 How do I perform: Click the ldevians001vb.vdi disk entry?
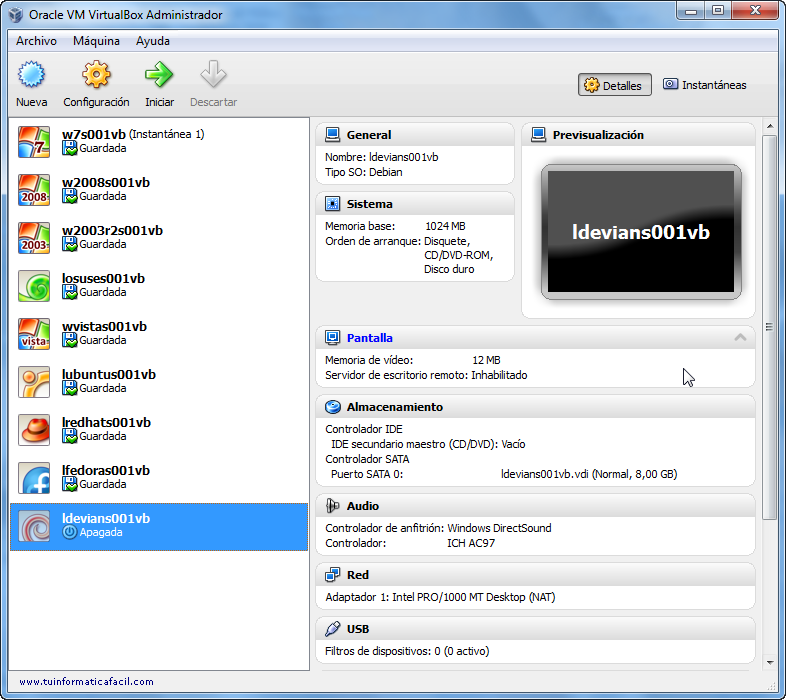[x=589, y=474]
